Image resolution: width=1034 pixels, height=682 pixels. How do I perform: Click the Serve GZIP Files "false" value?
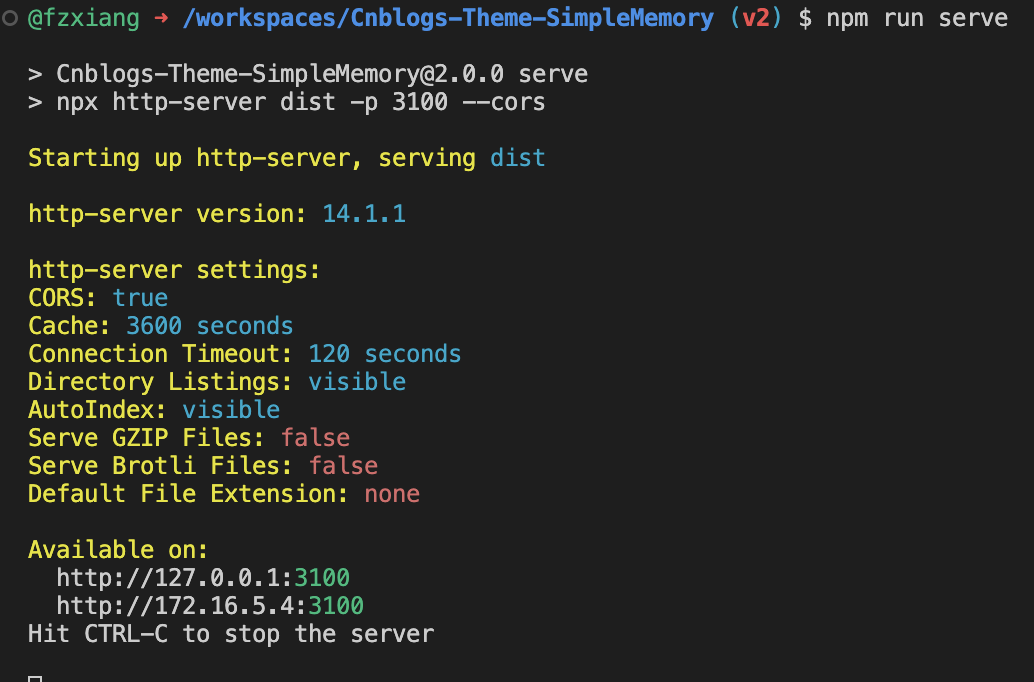(x=315, y=438)
